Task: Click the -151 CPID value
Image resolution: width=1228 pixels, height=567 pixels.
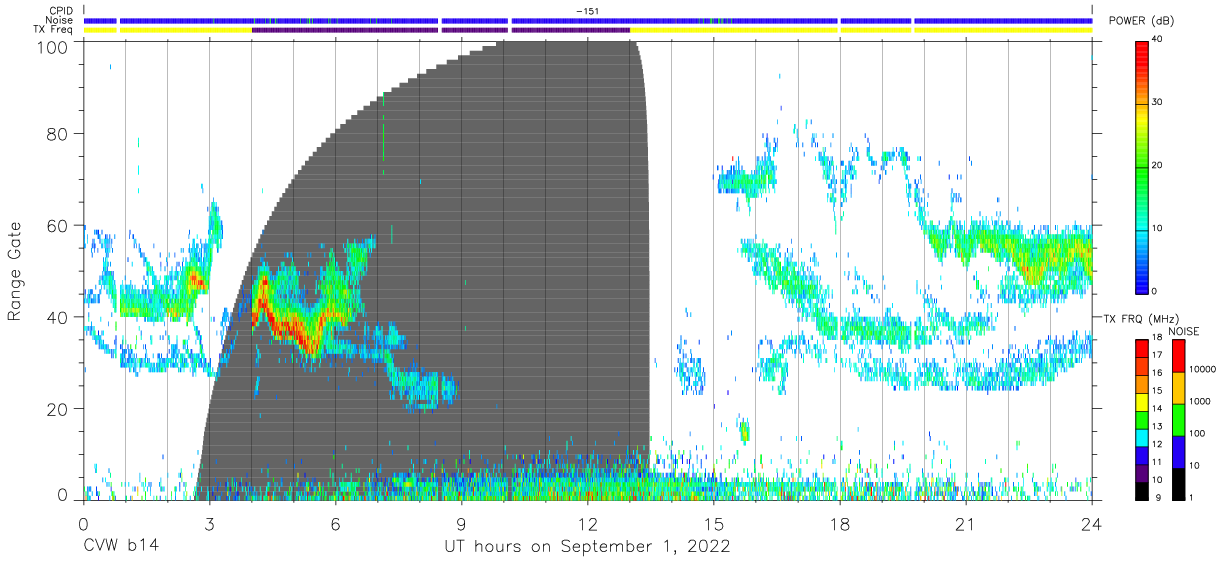Action: [x=587, y=11]
